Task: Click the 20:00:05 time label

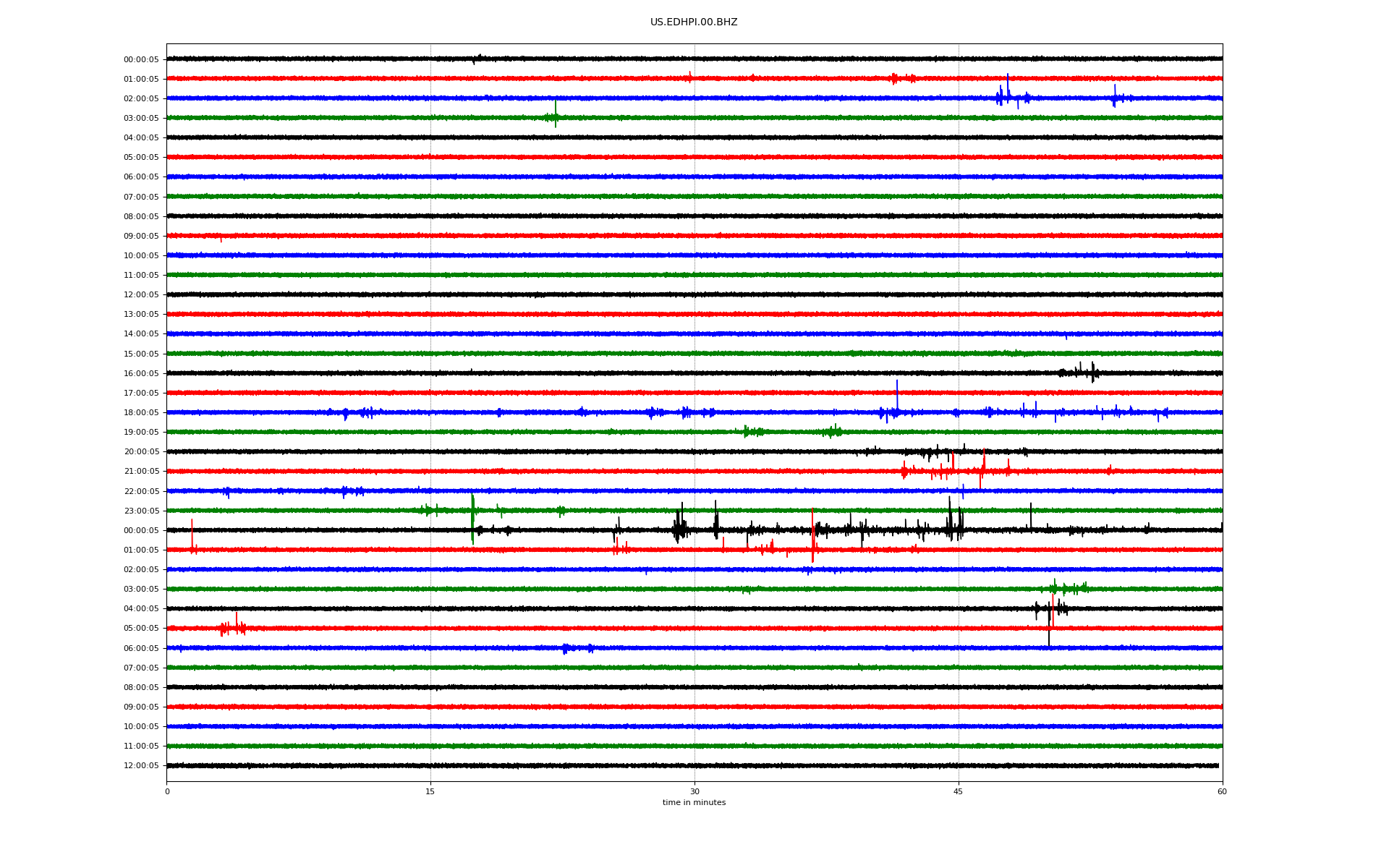Action: (x=141, y=452)
